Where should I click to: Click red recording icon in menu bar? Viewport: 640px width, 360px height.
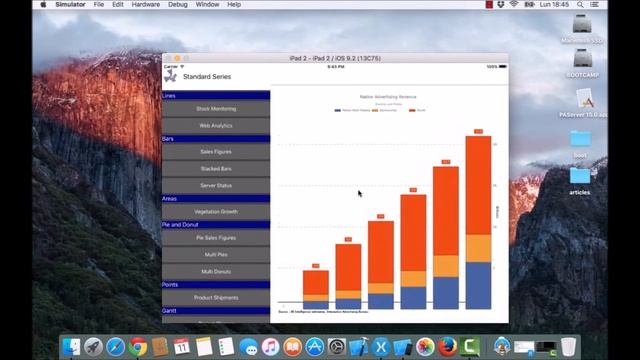489,4
